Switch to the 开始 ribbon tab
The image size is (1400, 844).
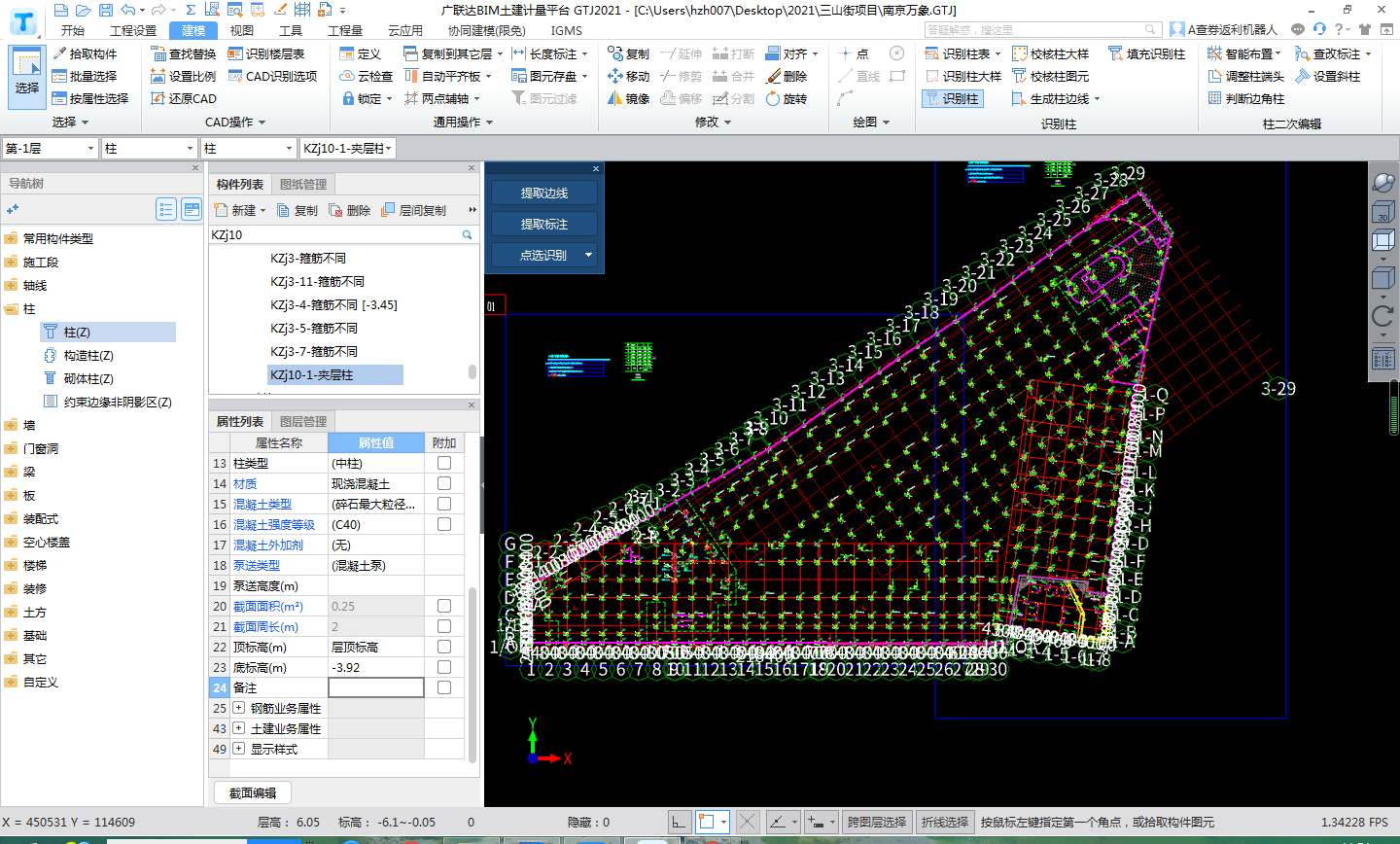[x=73, y=30]
